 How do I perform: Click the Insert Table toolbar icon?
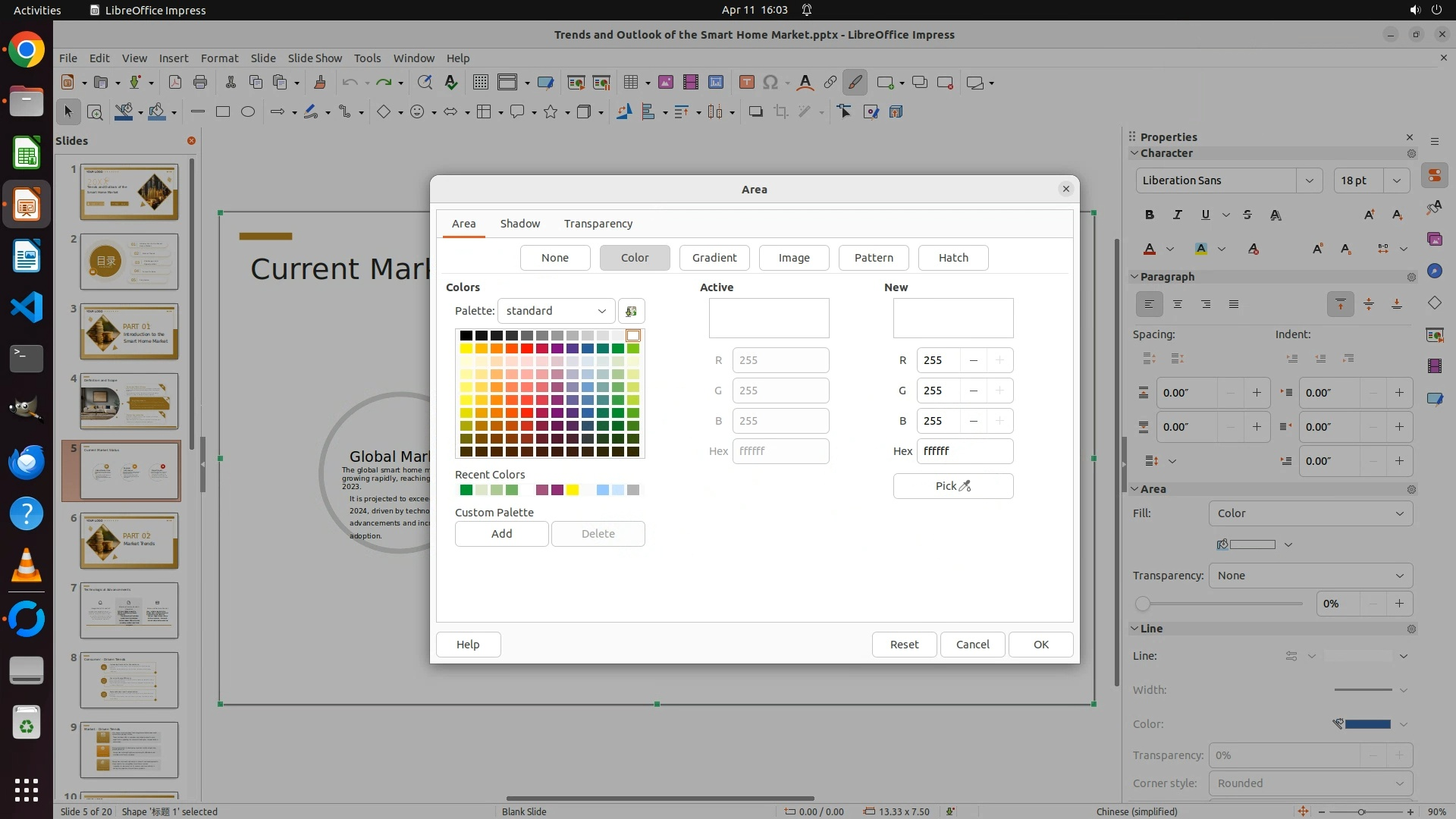[630, 83]
